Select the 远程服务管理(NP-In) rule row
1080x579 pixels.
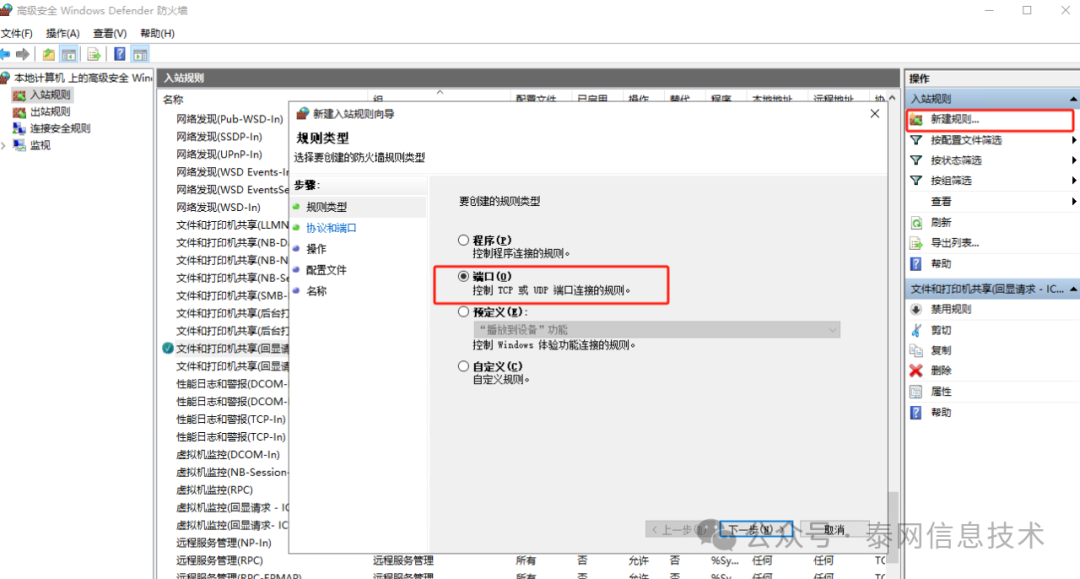(224, 543)
